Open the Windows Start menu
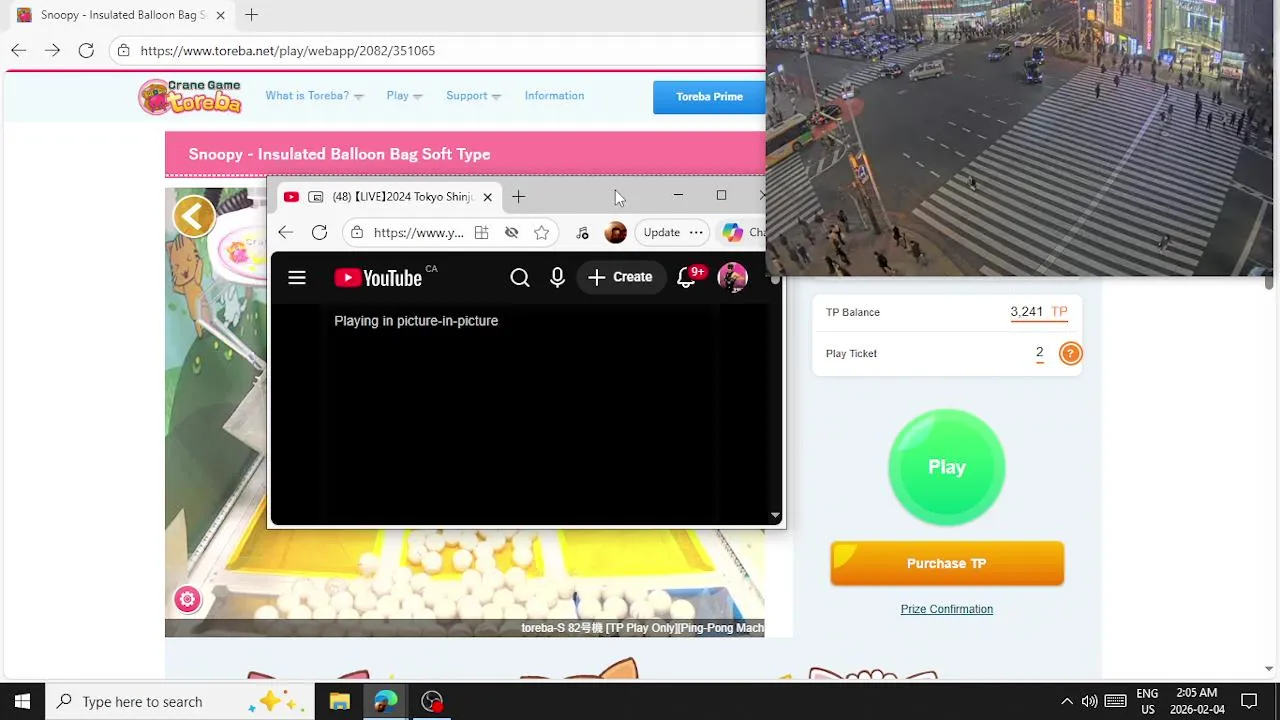The height and width of the screenshot is (720, 1280). tap(22, 701)
